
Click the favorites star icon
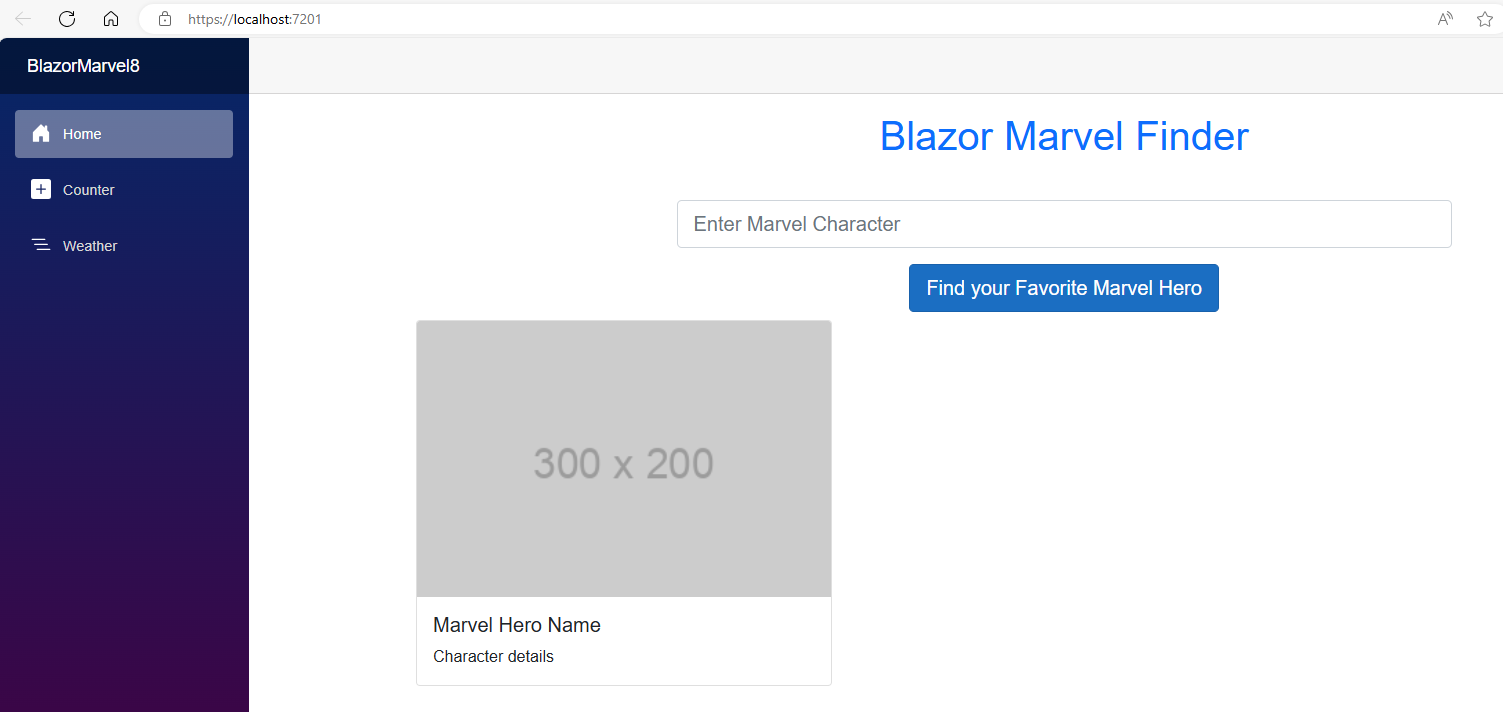point(1485,19)
